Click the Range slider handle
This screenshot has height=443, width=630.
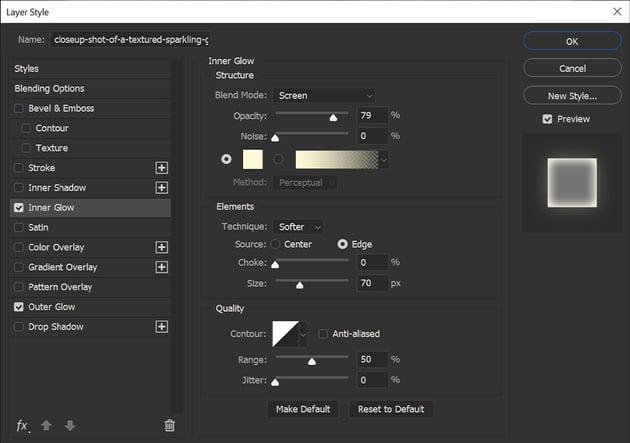point(312,361)
